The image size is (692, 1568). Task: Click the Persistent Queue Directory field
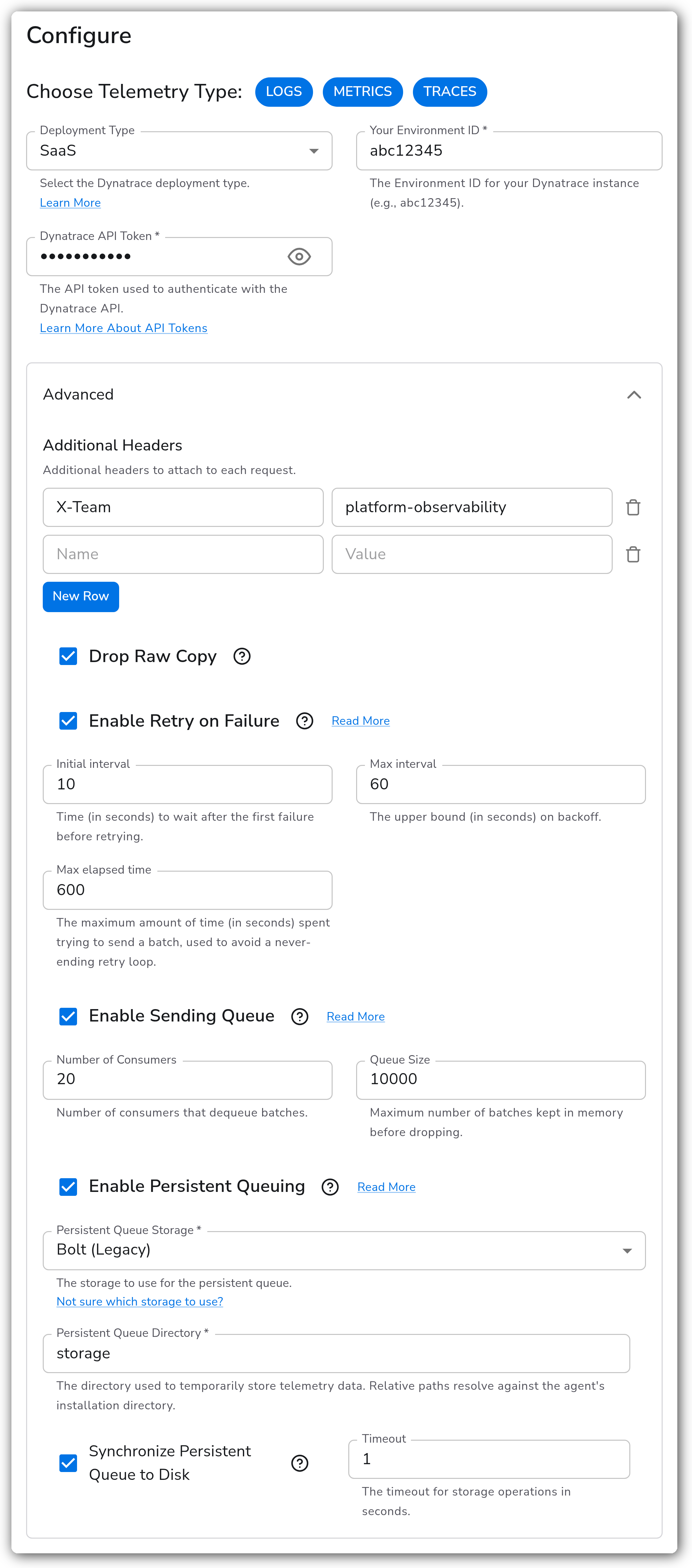[x=337, y=1354]
